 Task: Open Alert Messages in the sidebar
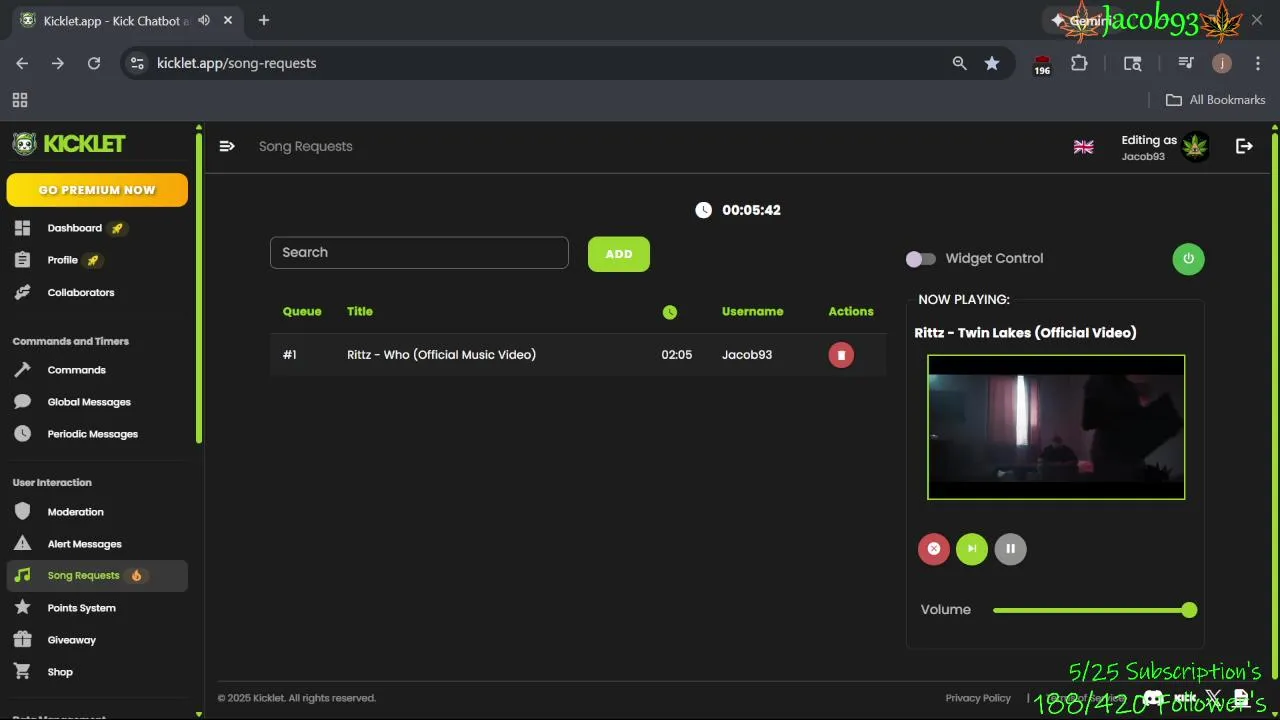click(x=84, y=544)
